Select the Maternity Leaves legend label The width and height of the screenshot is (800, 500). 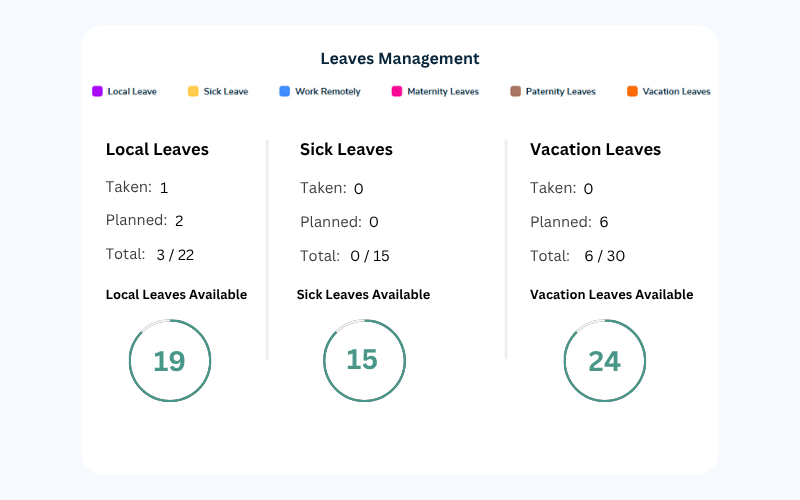click(443, 91)
